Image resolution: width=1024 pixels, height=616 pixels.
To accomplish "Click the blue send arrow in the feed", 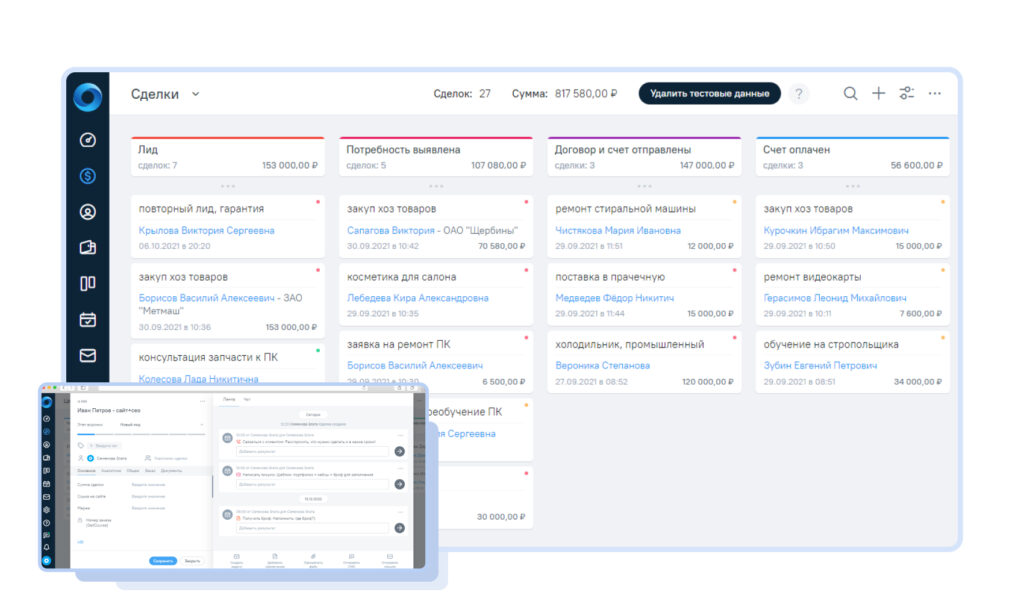I will point(399,451).
